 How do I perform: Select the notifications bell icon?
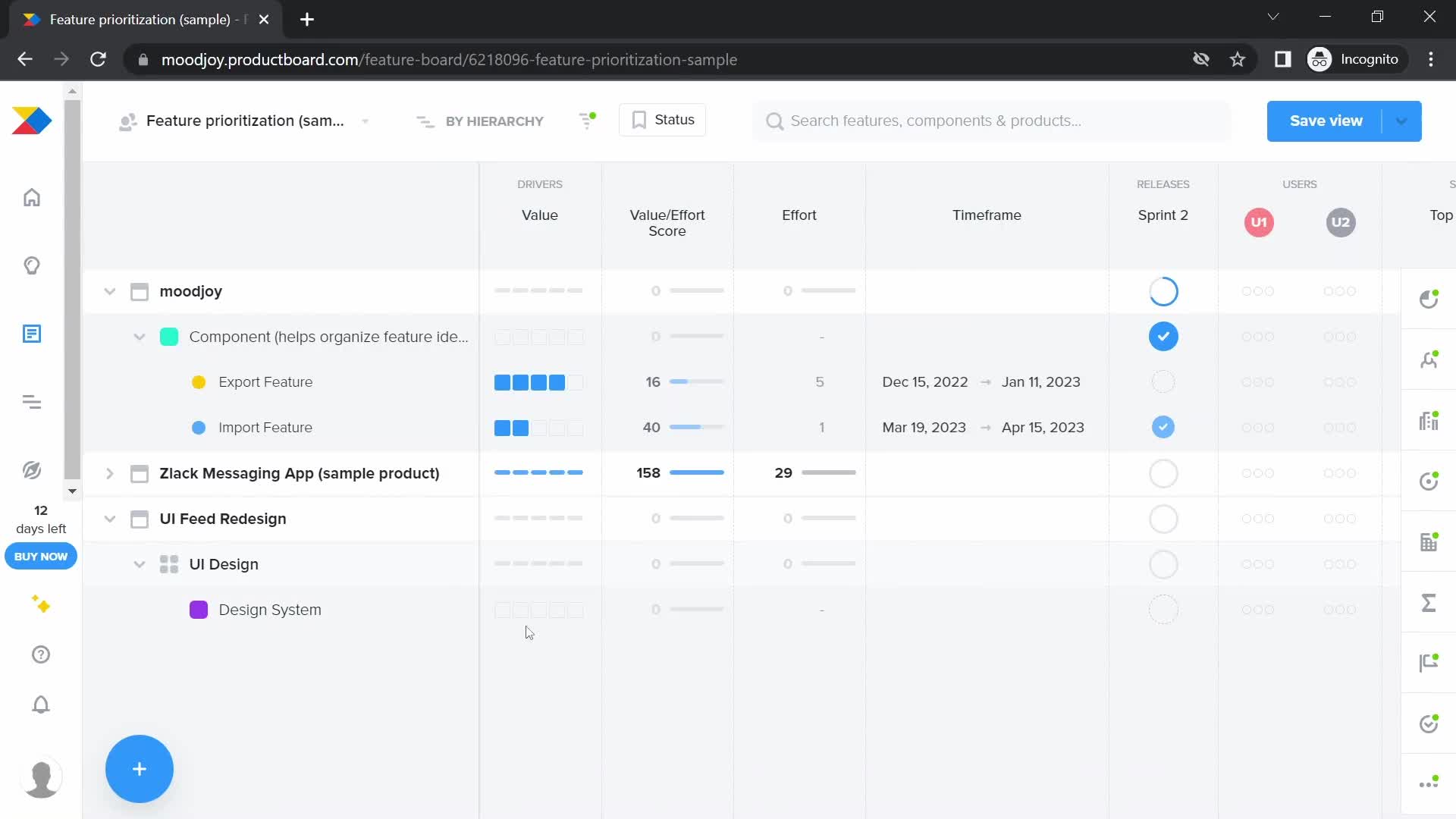click(40, 705)
